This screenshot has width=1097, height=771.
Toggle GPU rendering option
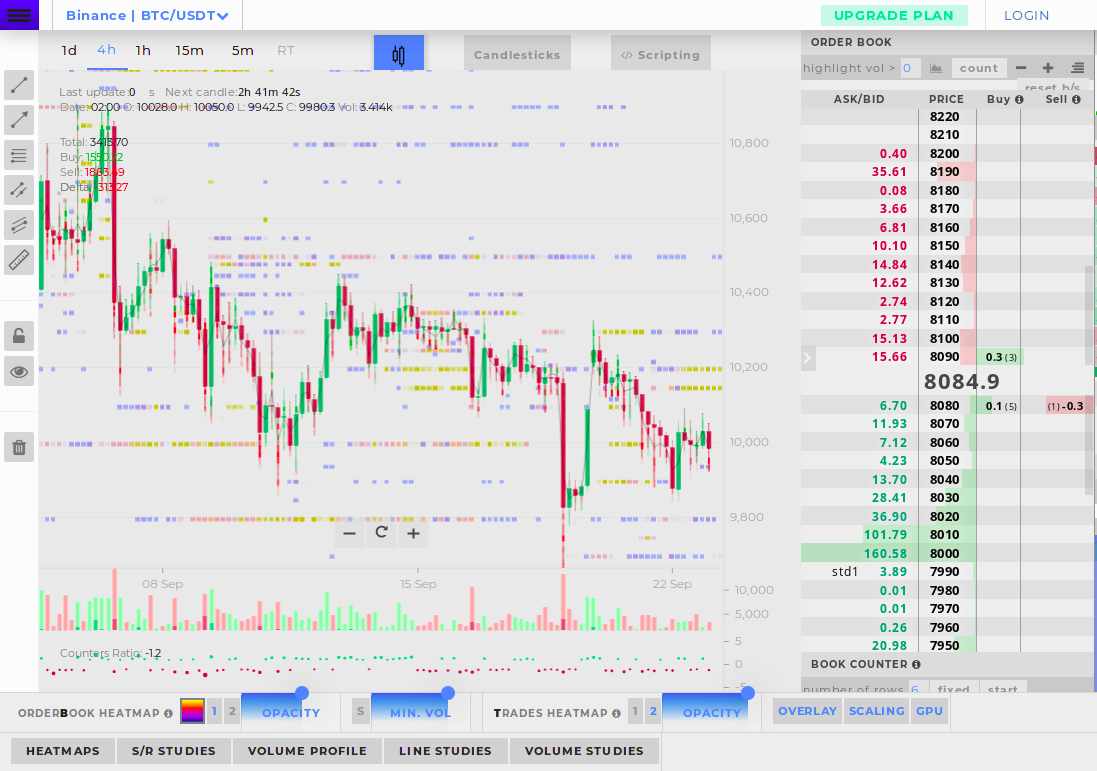point(929,711)
